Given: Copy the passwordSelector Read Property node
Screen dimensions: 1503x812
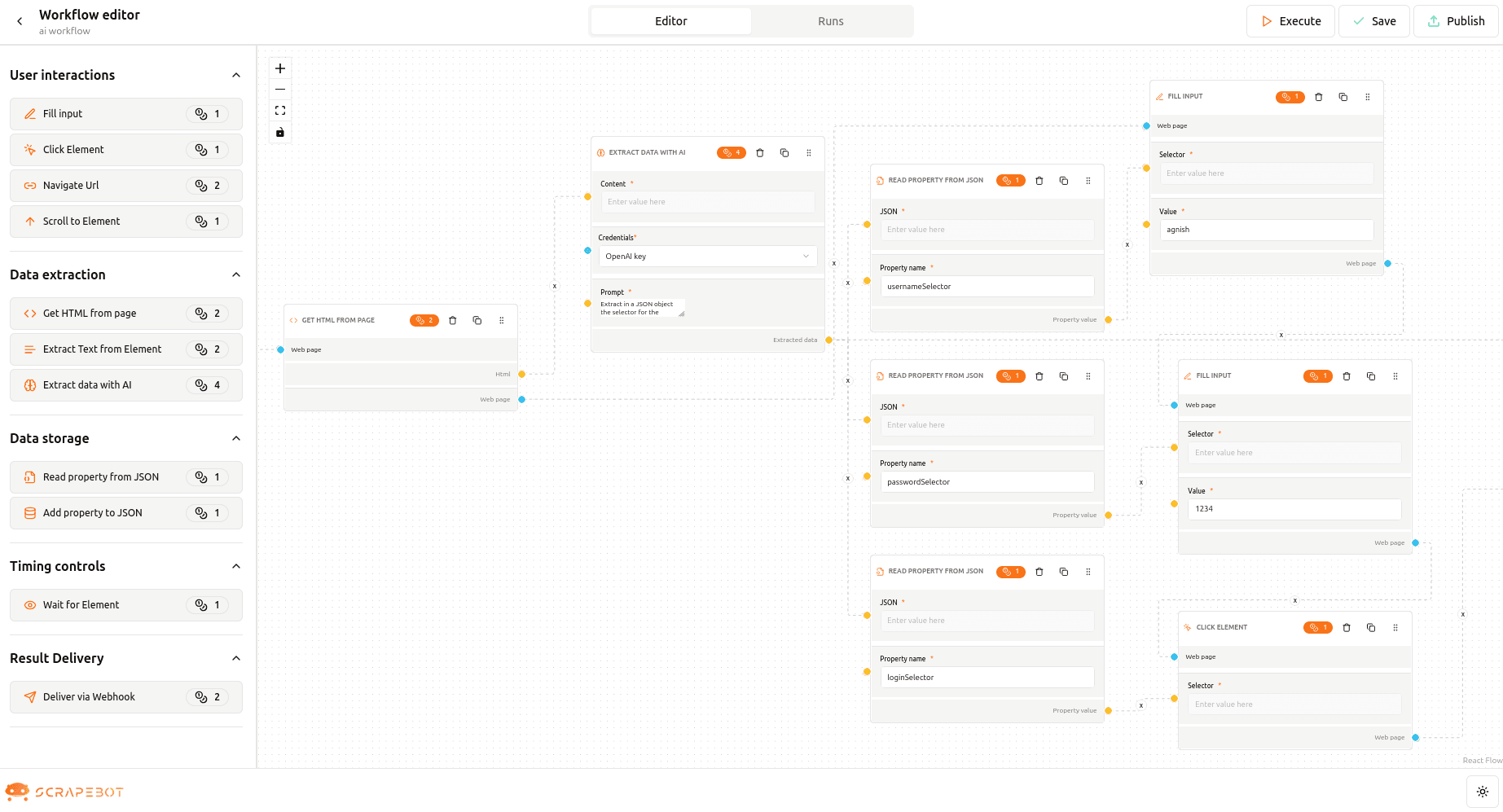Looking at the screenshot, I should (1064, 376).
